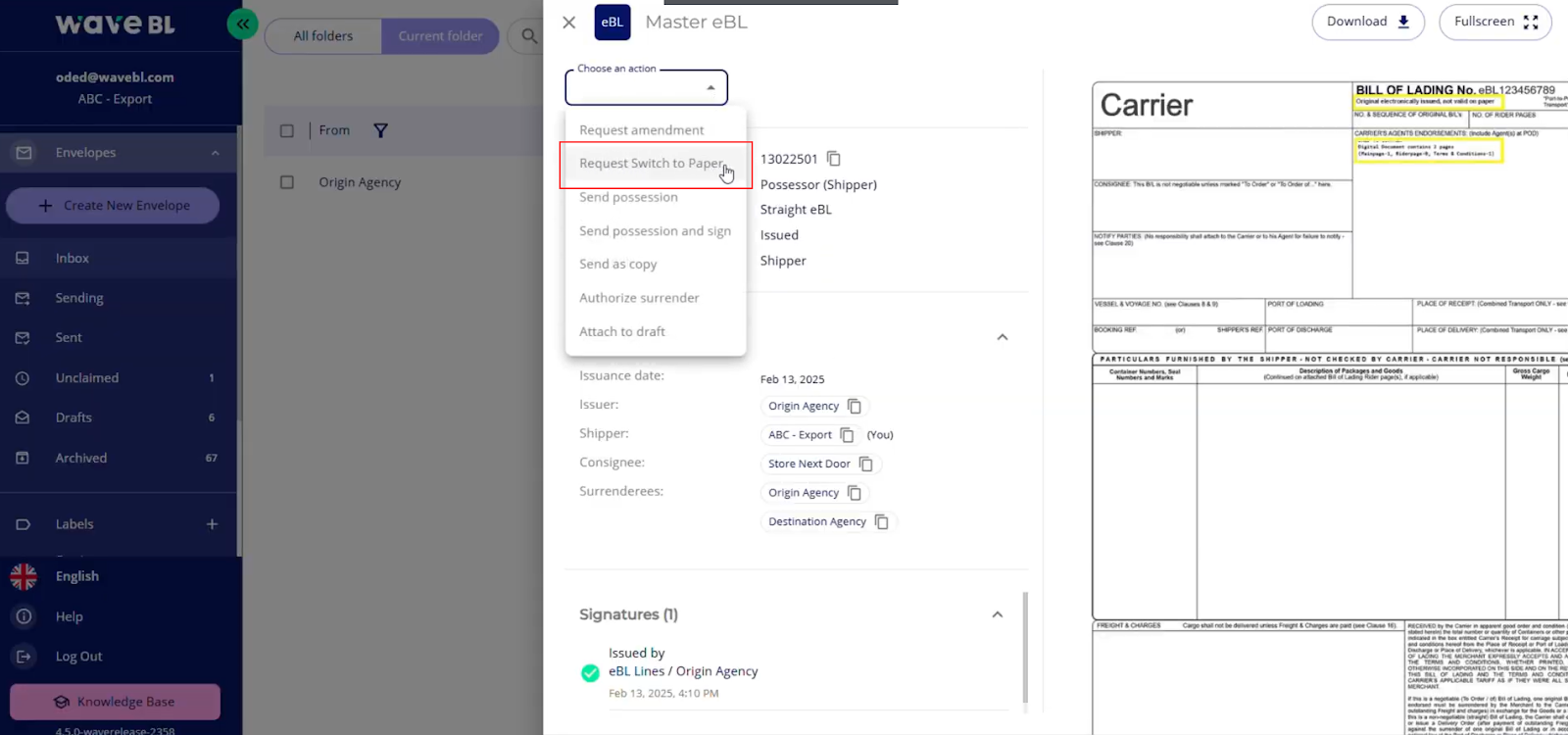Screen dimensions: 1568x735
Task: Tick the select-all checkbox beside From
Action: point(287,130)
